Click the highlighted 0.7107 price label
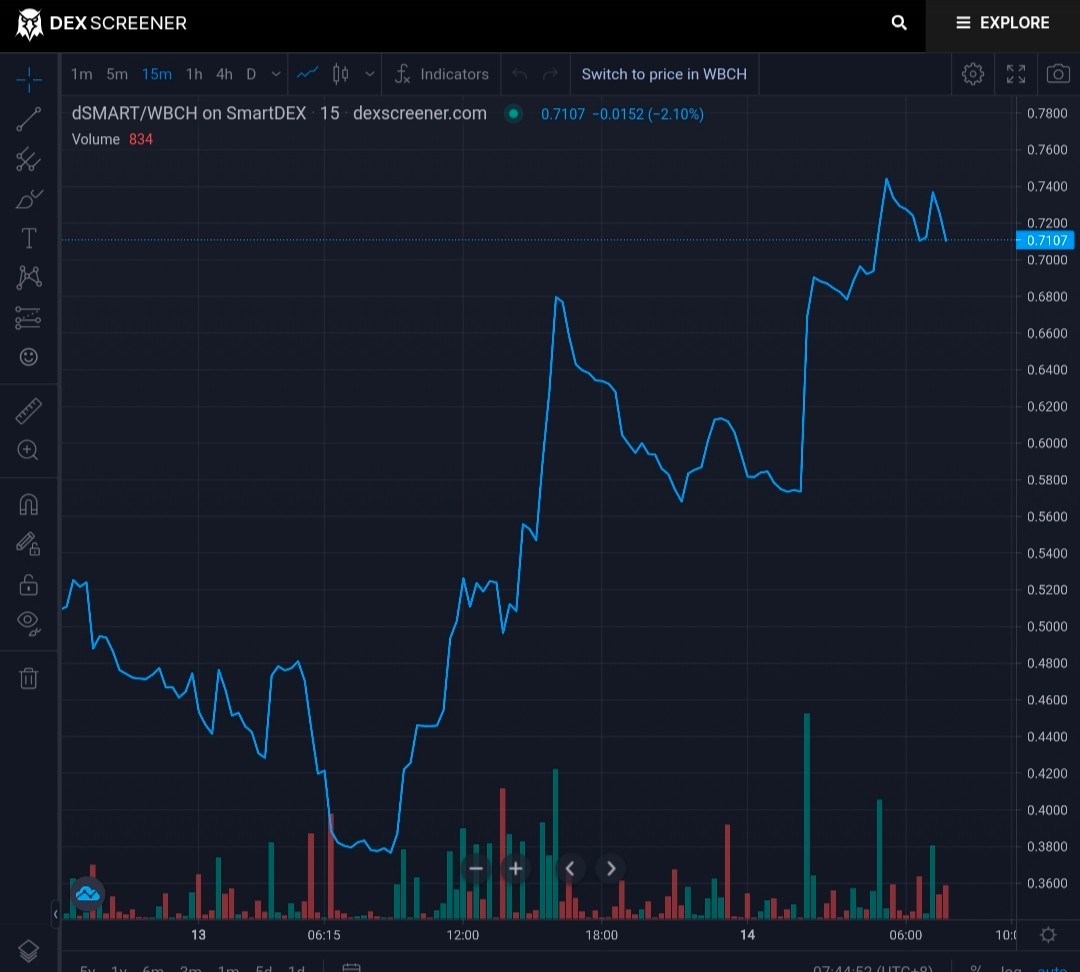 coord(1046,240)
